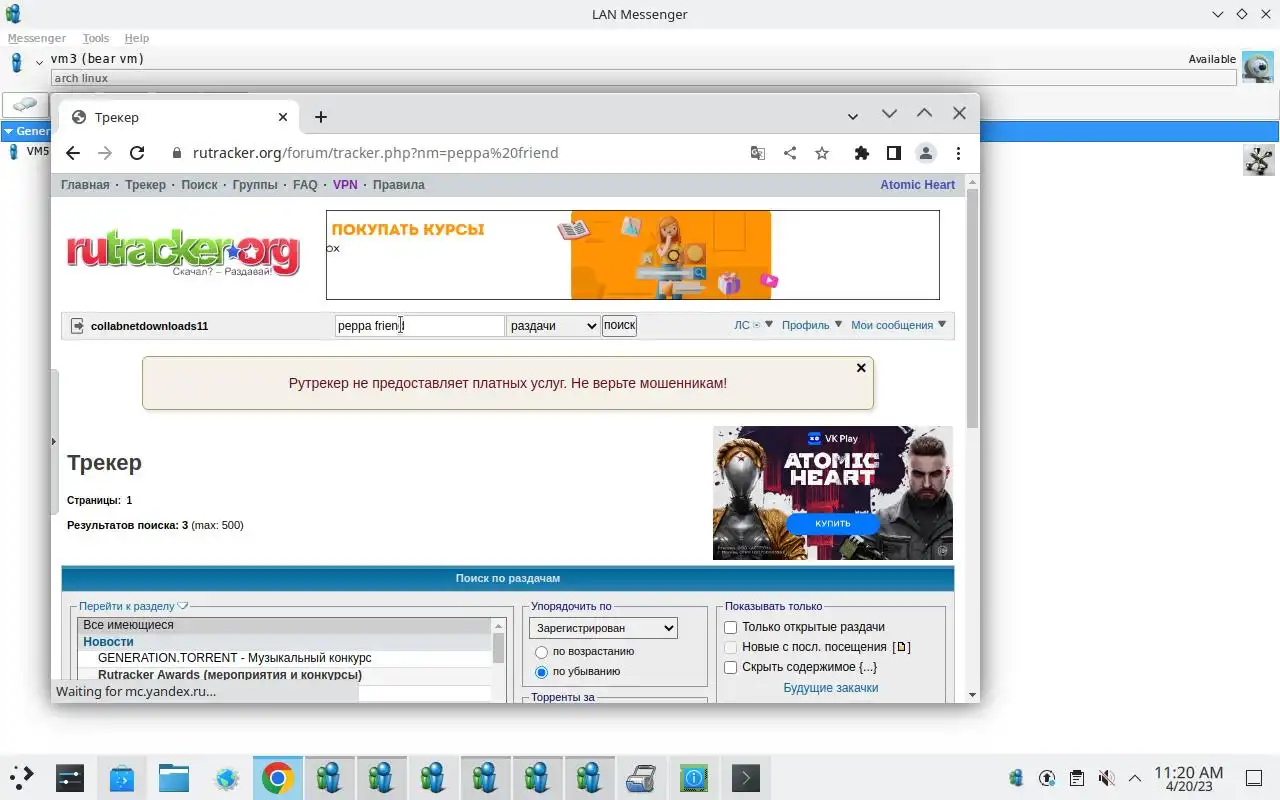This screenshot has width=1280, height=800.
Task: Open the Help menu
Action: point(137,38)
